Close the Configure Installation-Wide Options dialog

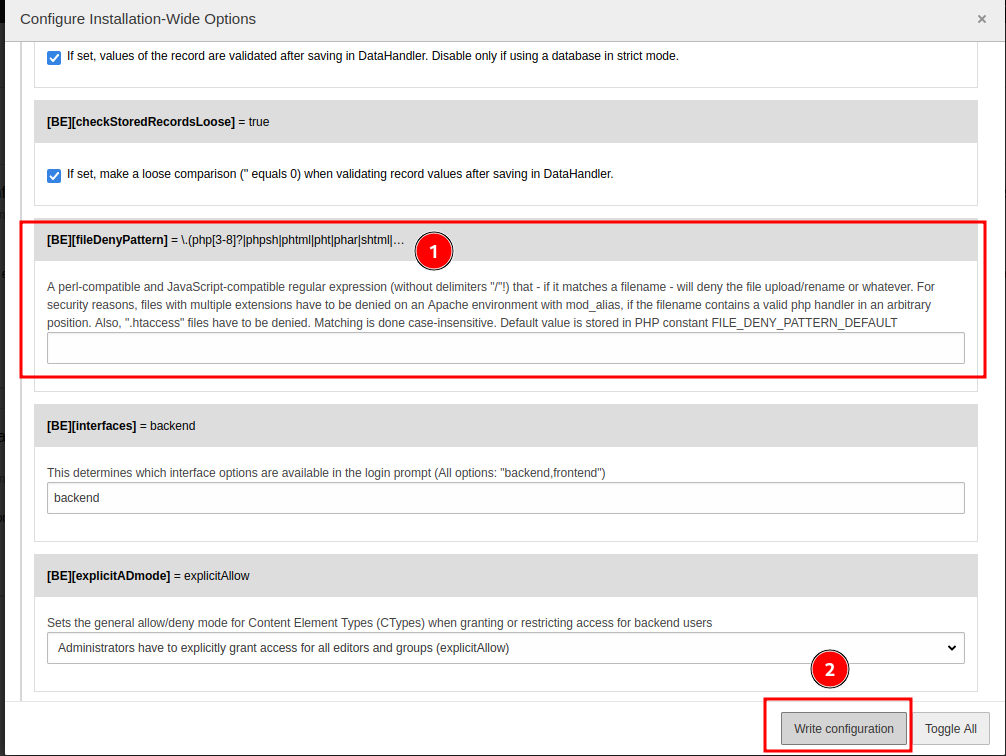pos(981,19)
